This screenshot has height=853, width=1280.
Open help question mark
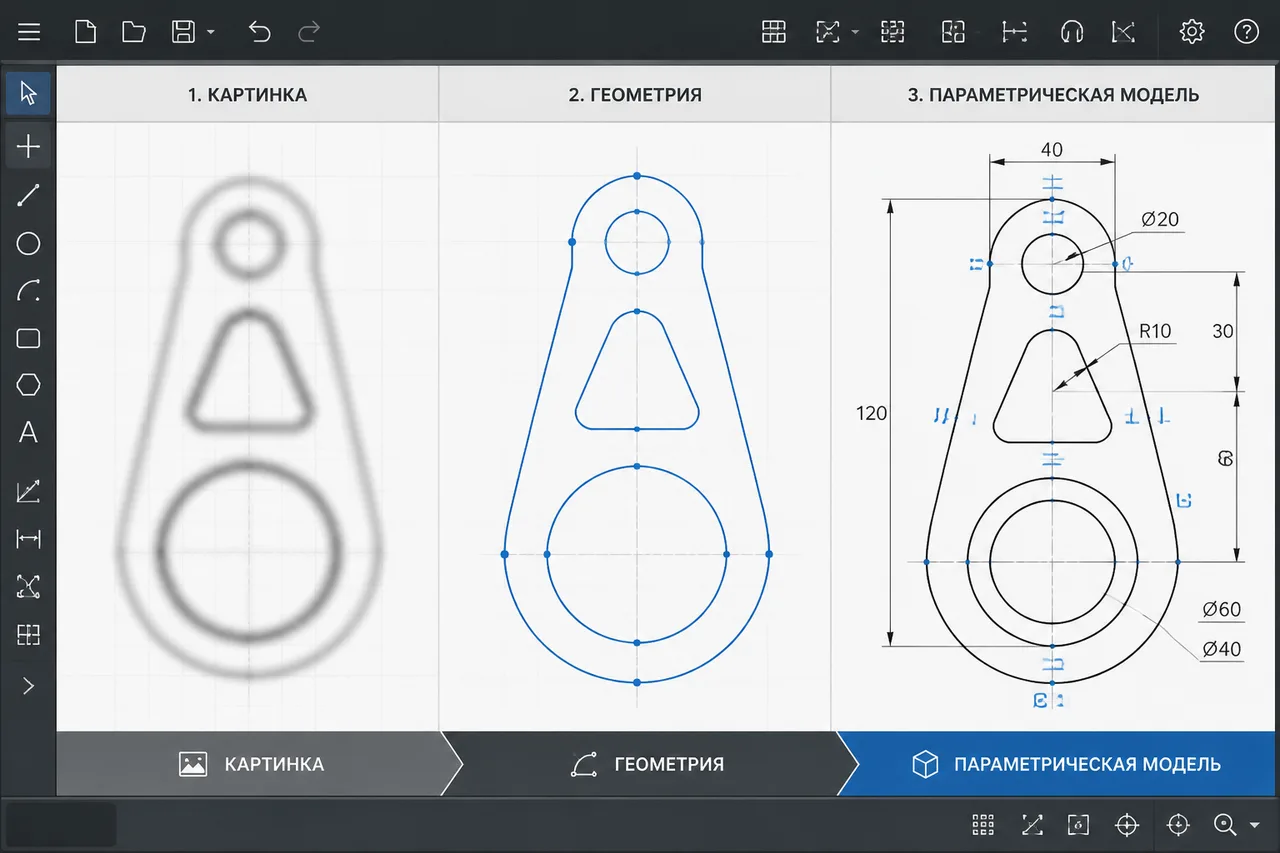pos(1246,32)
